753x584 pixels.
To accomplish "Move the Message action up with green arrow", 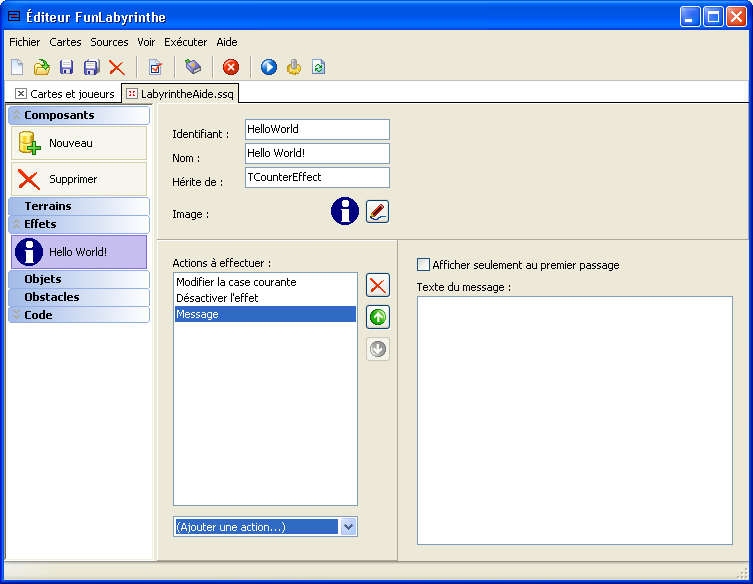I will (x=378, y=318).
